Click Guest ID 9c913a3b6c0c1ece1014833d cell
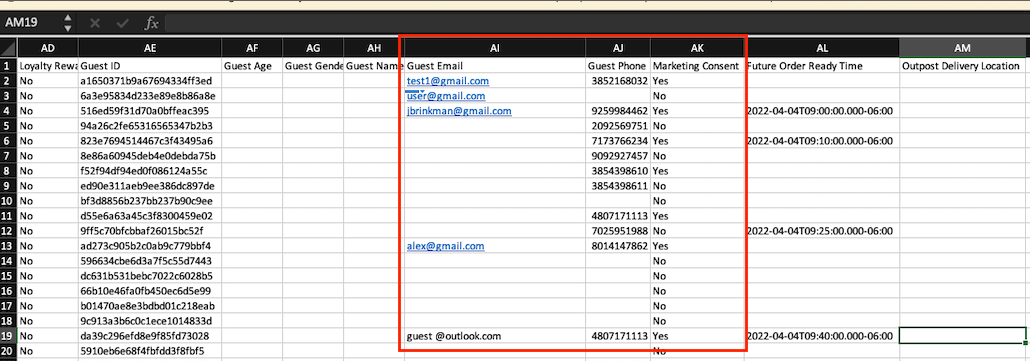 pyautogui.click(x=150, y=321)
